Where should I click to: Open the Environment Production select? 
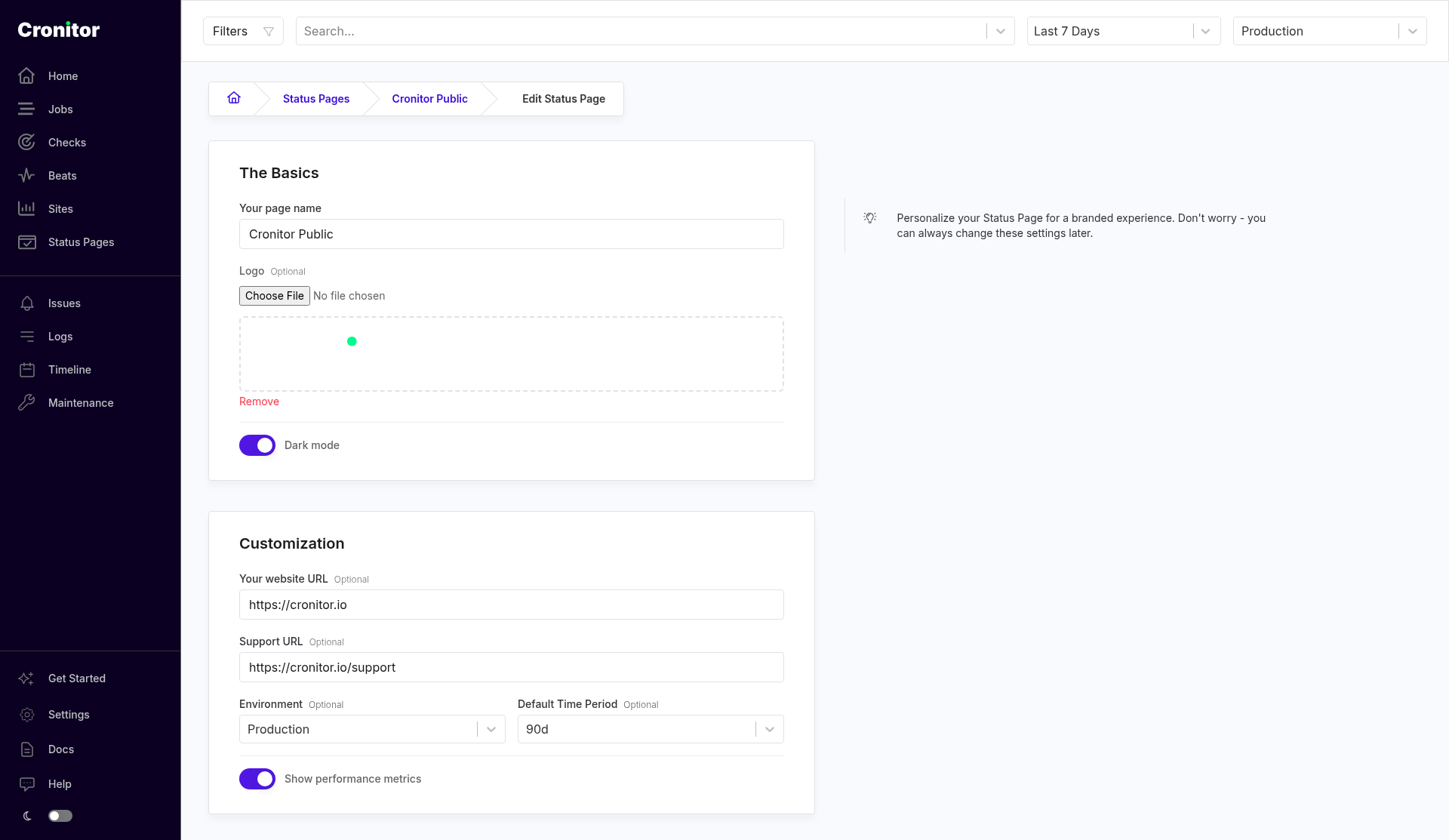(x=372, y=729)
